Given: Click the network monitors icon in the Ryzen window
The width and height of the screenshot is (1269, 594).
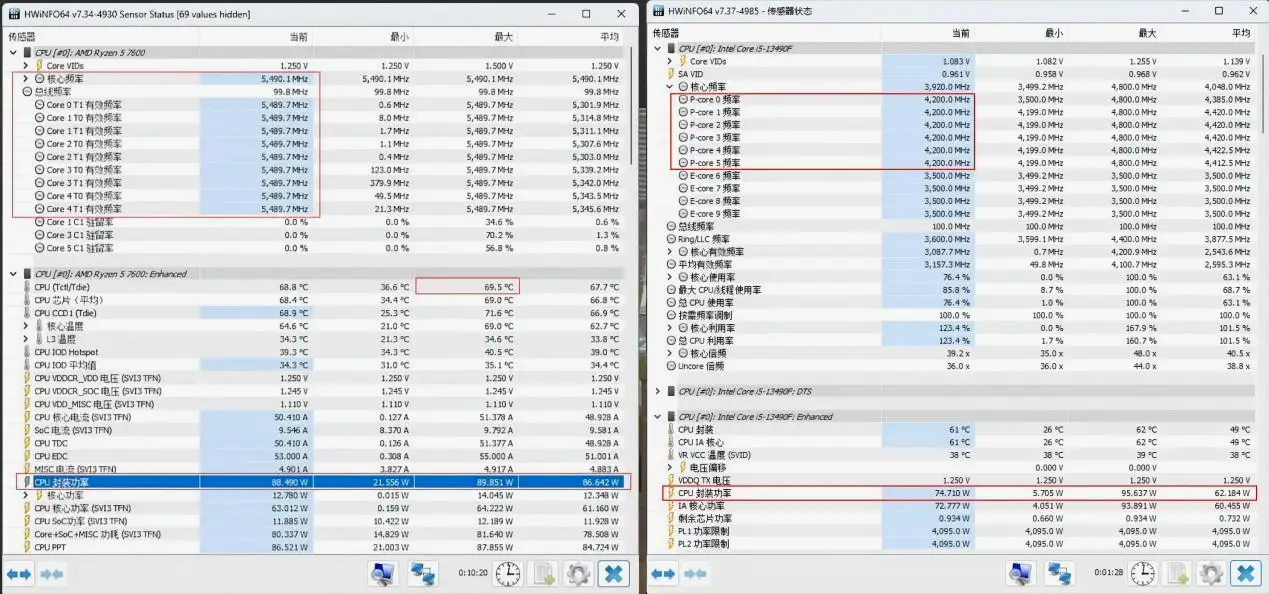Looking at the screenshot, I should coord(422,573).
